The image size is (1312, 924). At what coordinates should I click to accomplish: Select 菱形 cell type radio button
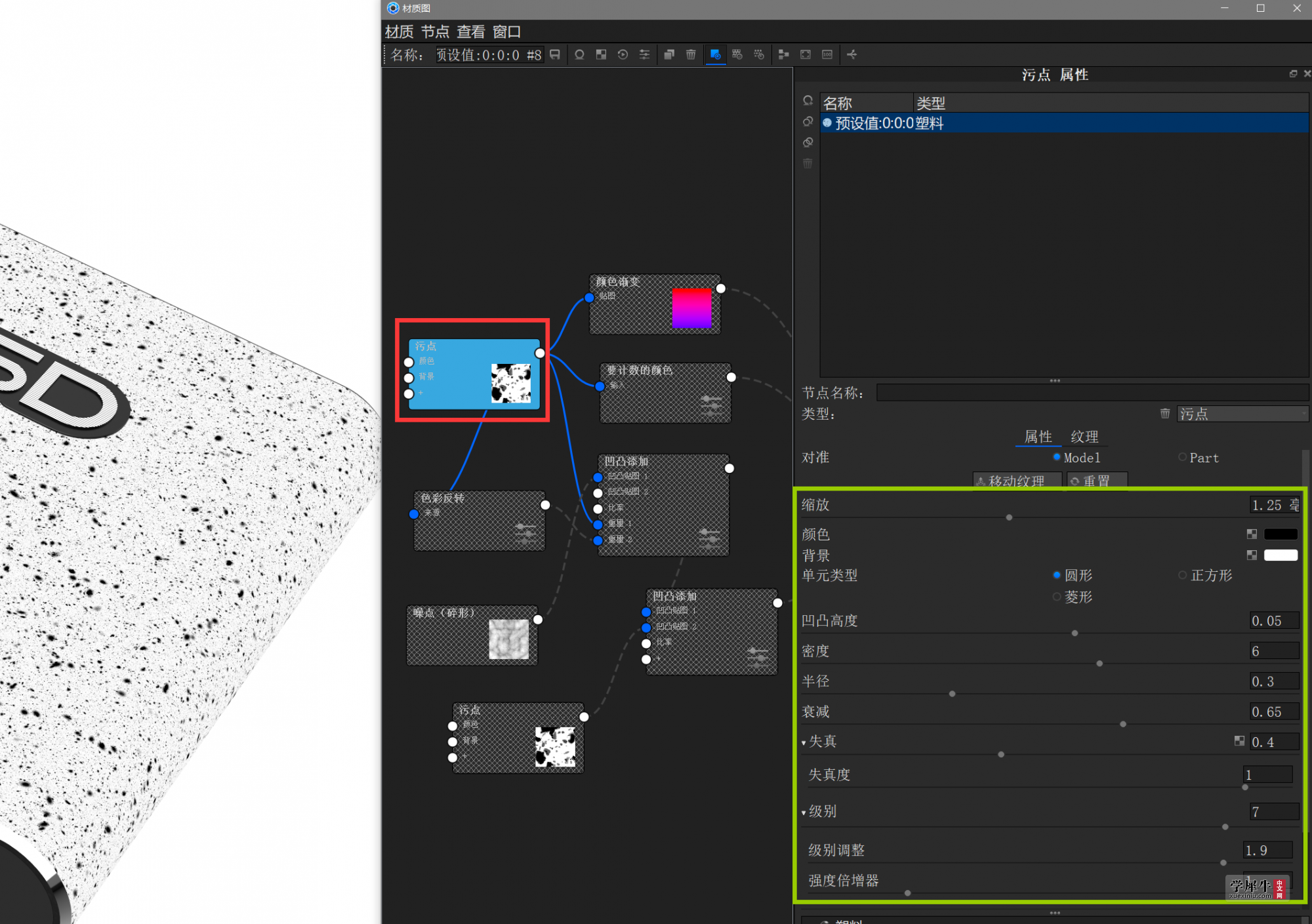click(x=1056, y=597)
